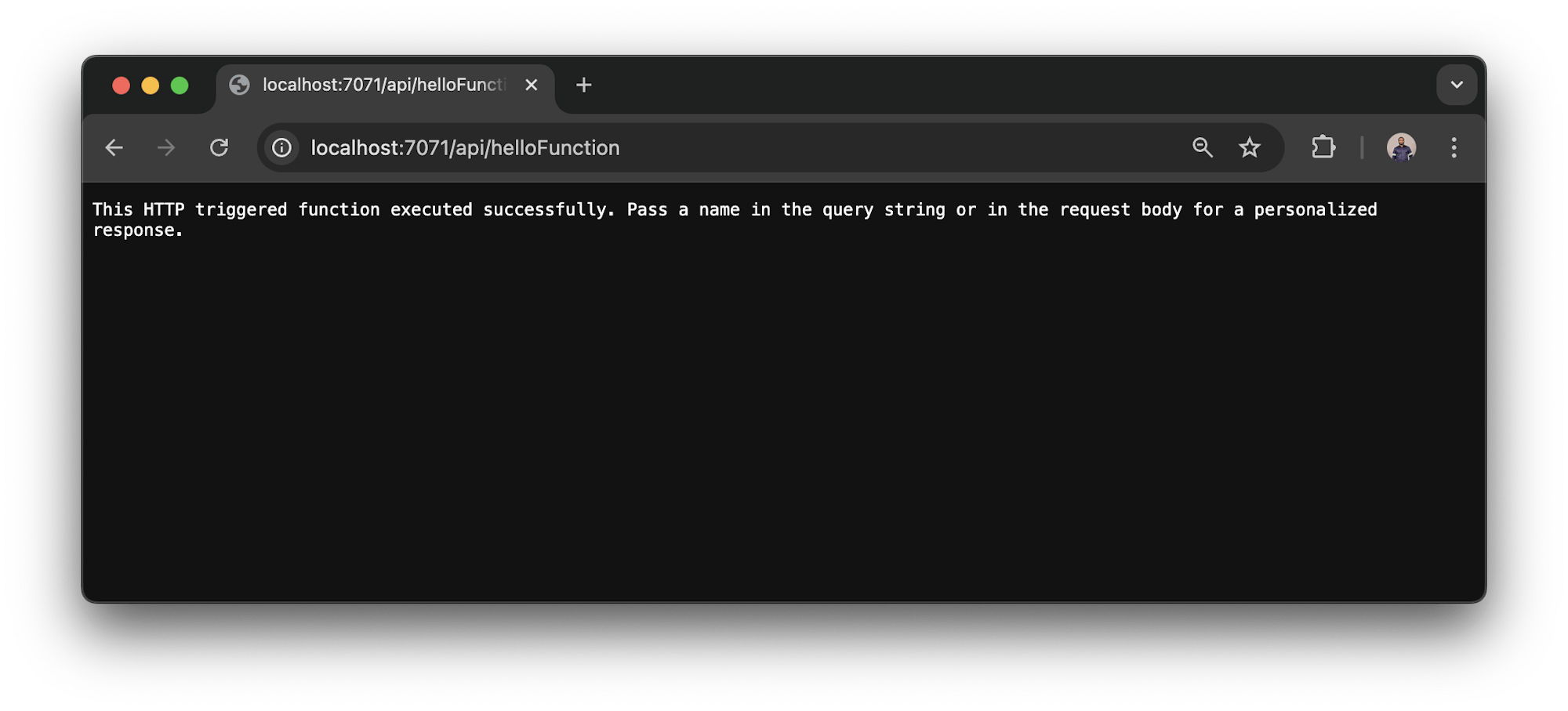Click inside the address bar
The width and height of the screenshot is (1568, 711).
[x=706, y=147]
